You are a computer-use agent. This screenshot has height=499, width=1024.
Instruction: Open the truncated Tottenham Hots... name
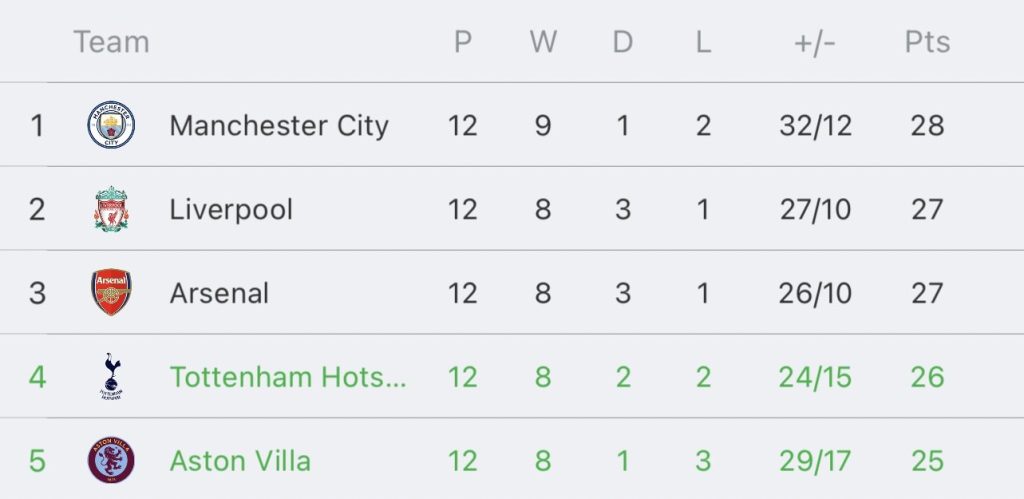tap(288, 377)
